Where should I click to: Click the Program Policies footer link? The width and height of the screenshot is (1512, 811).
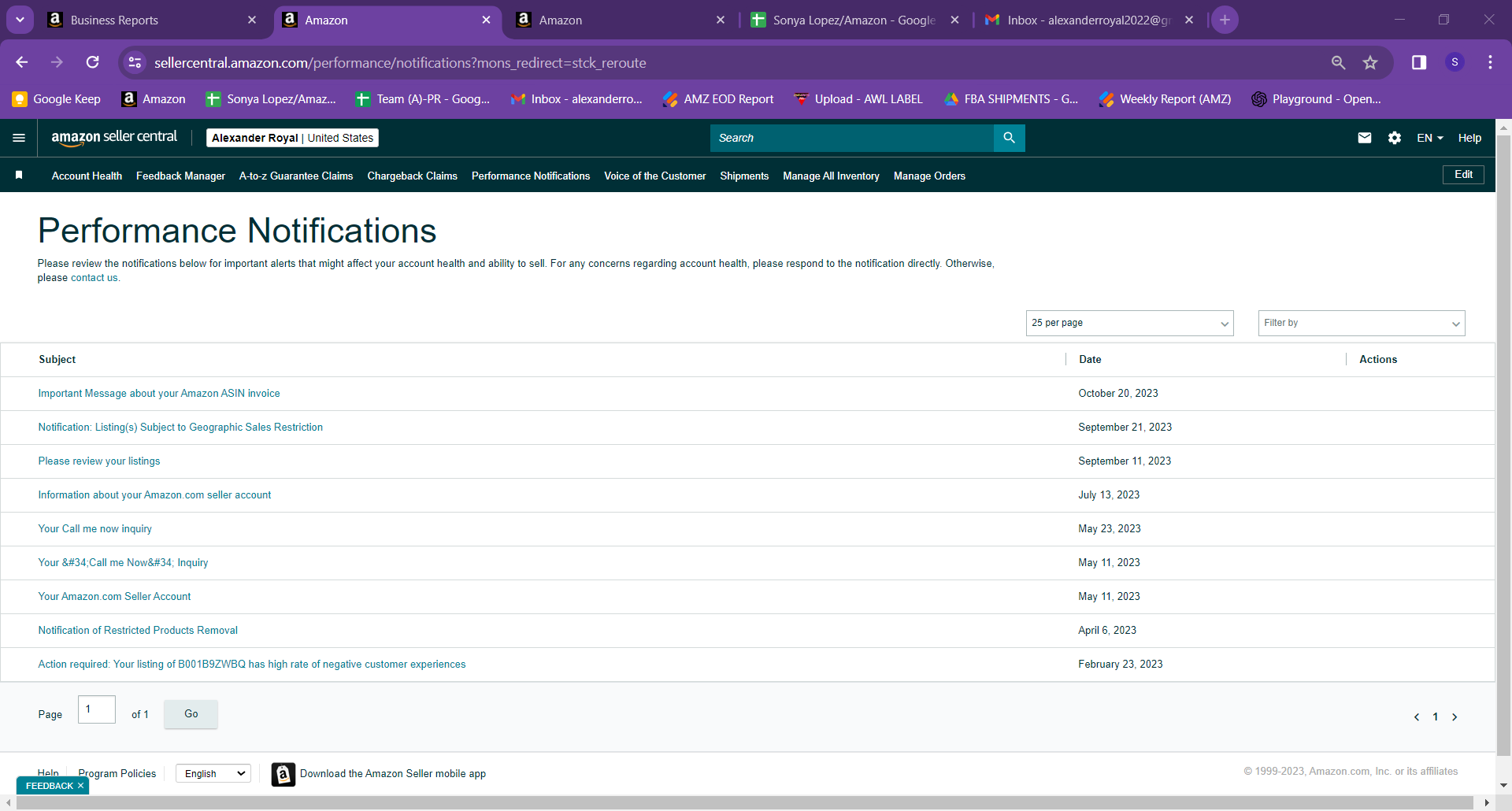(117, 774)
